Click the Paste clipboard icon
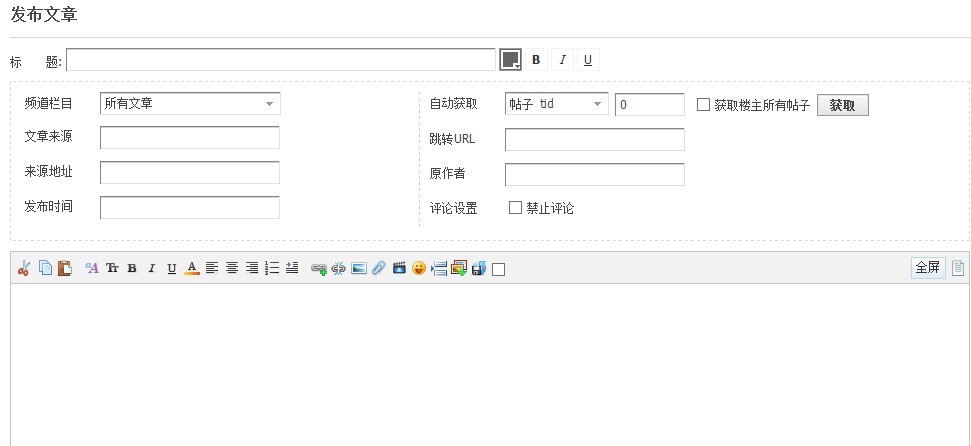 (64, 268)
